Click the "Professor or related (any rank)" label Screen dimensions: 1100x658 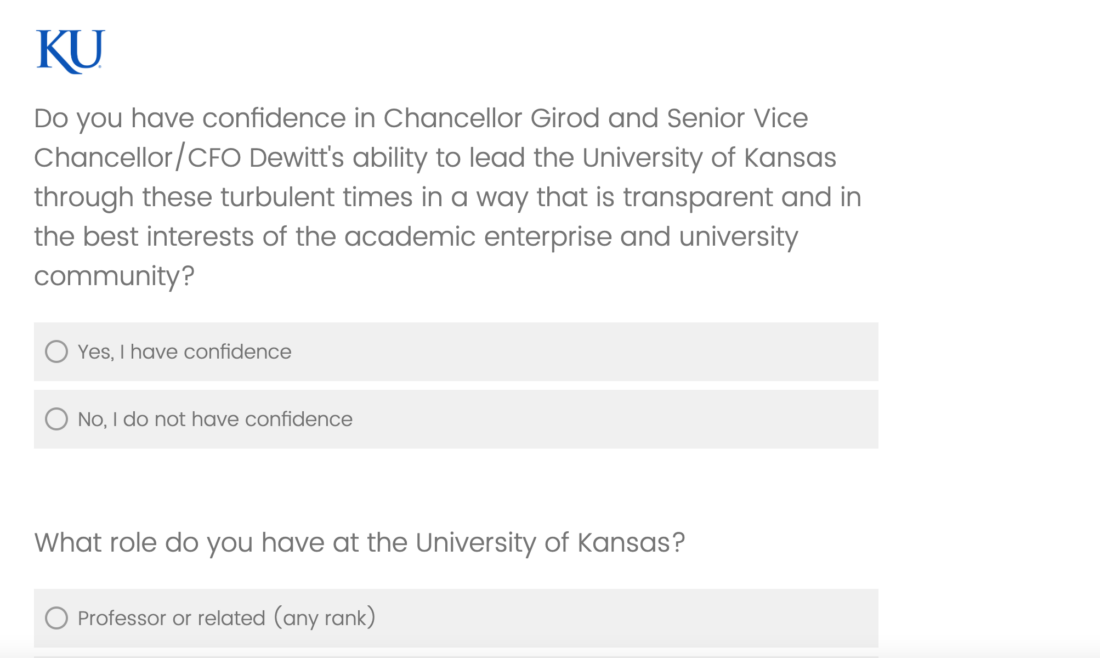[x=226, y=618]
